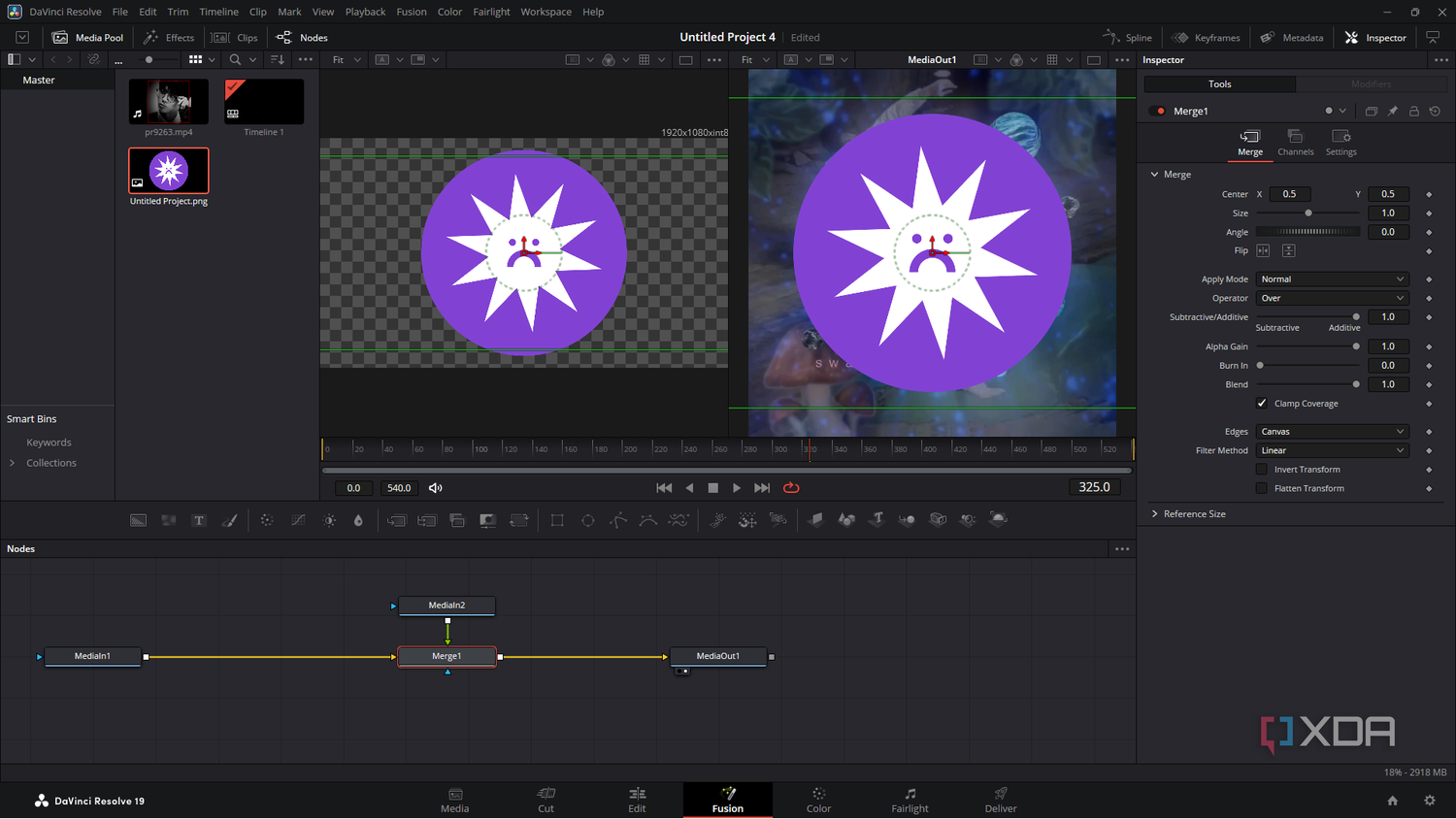The image size is (1456, 819).
Task: Open the Spline editor
Action: point(1128,38)
